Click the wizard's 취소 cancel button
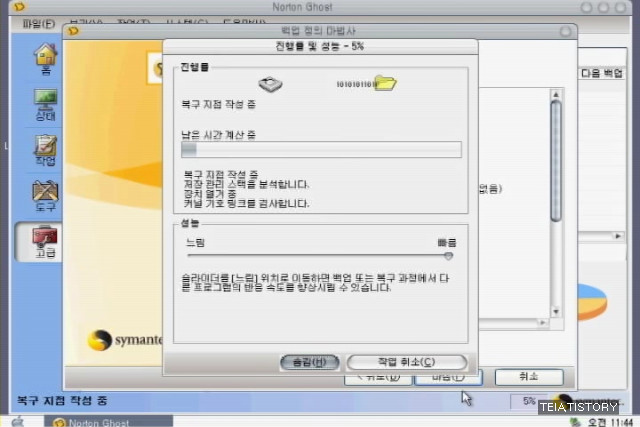This screenshot has height=427, width=640. 529,377
